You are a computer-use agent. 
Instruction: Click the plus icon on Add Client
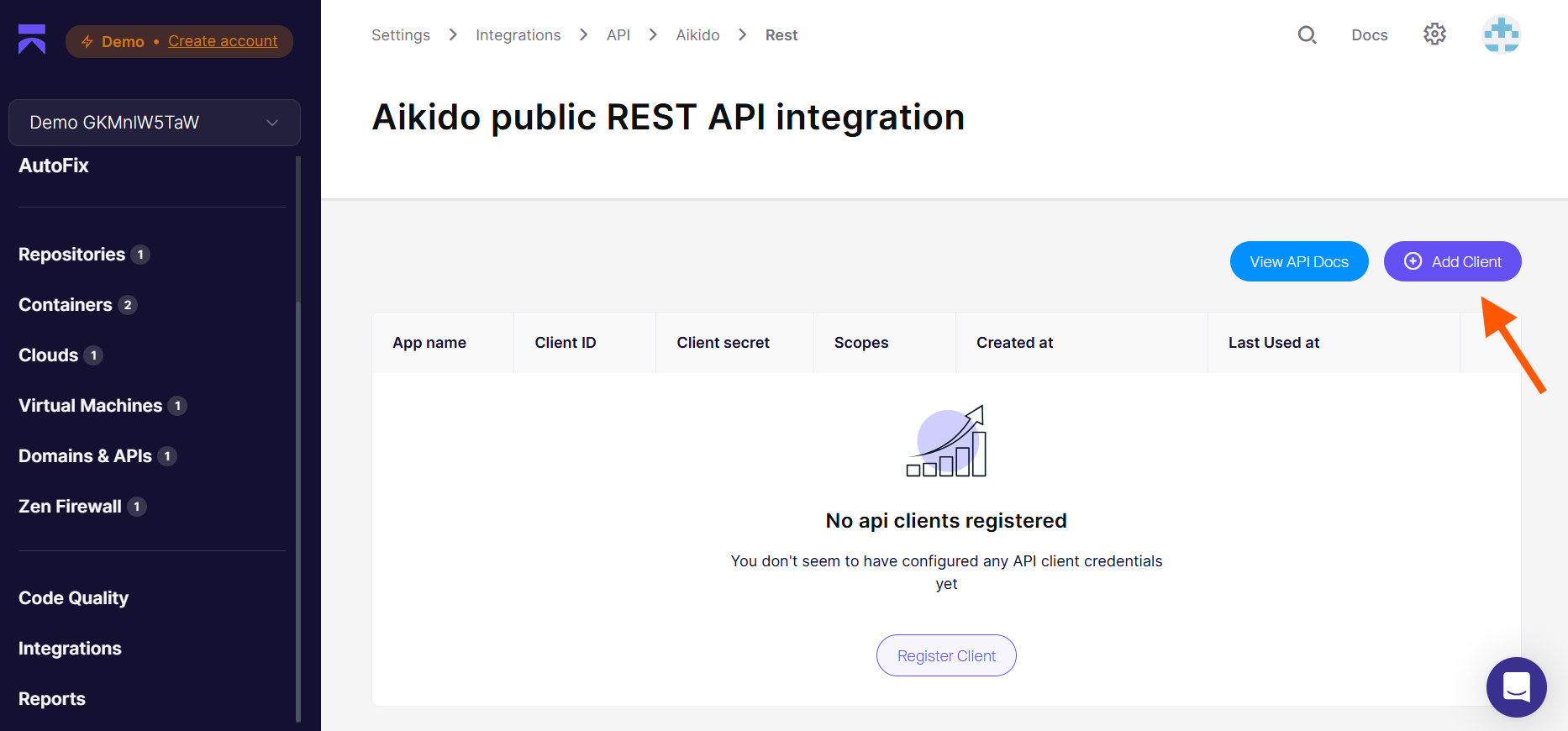pyautogui.click(x=1413, y=261)
